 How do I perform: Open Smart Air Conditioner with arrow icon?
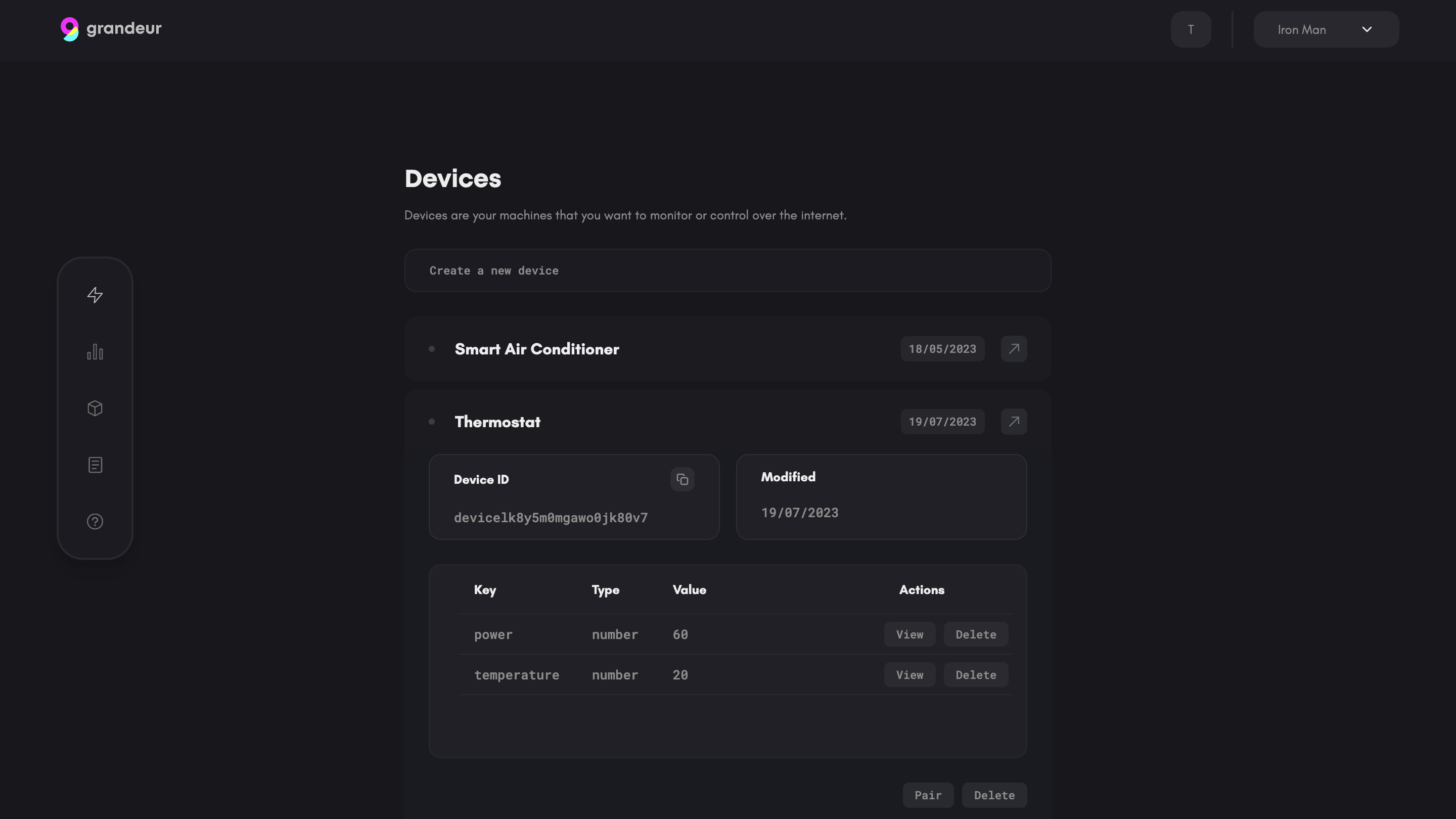coord(1014,349)
